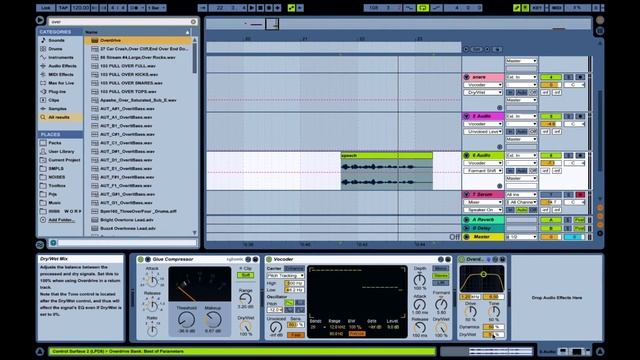Toggle Overdrive device activator
The height and width of the screenshot is (360, 640).
coord(462,260)
